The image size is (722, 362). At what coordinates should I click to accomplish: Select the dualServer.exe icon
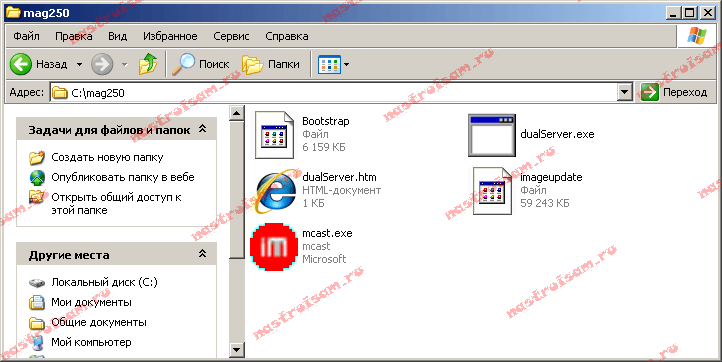click(x=492, y=135)
